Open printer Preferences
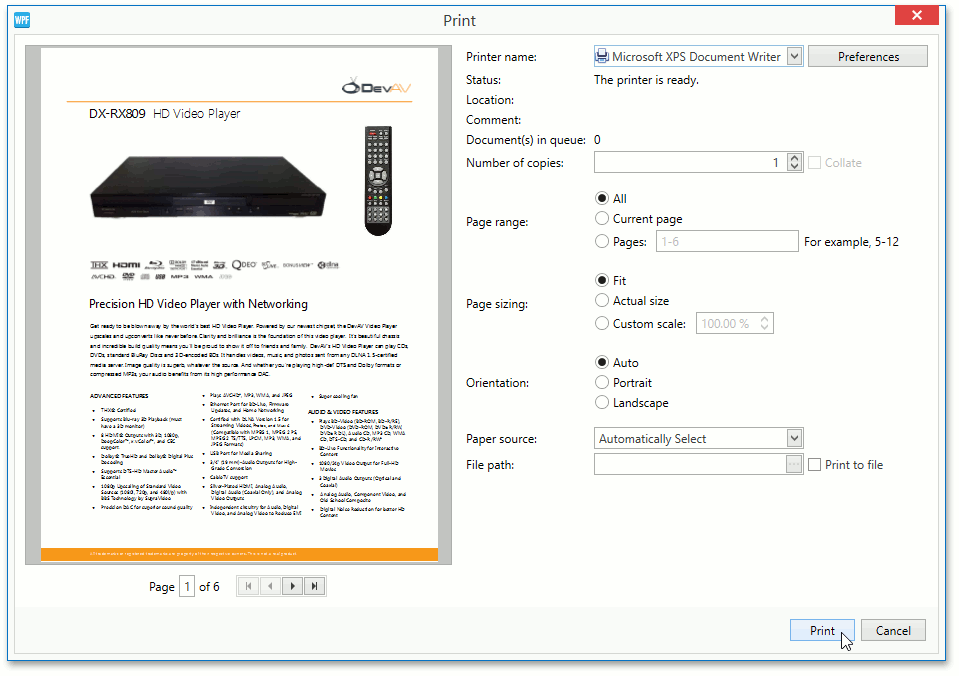The height and width of the screenshot is (676, 959). click(x=868, y=56)
